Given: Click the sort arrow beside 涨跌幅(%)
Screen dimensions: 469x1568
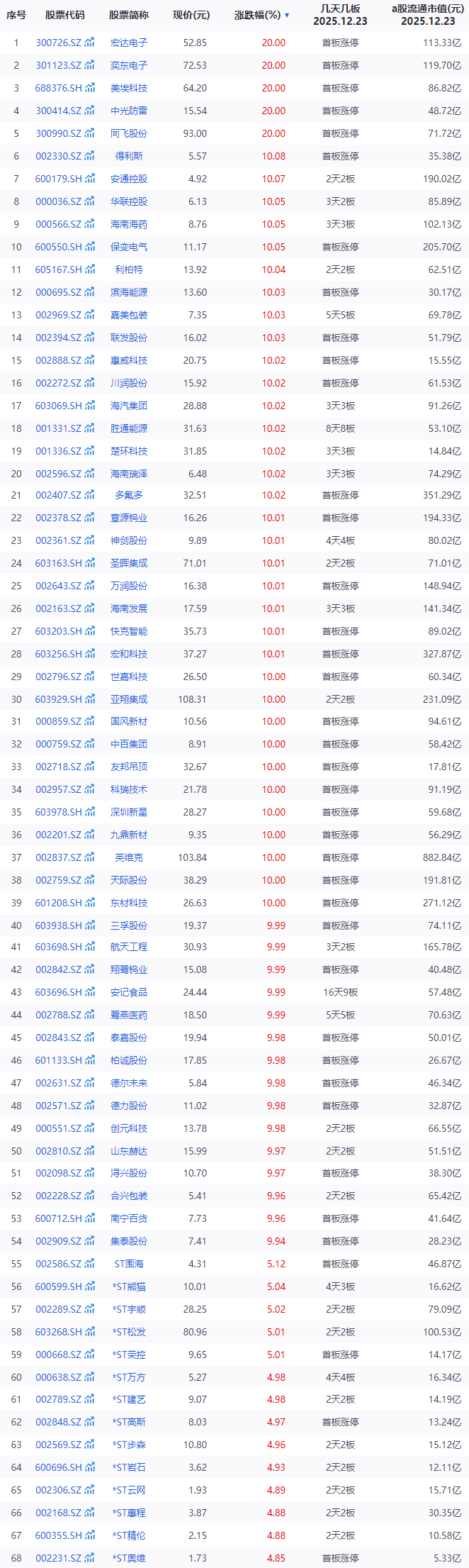Looking at the screenshot, I should [x=287, y=15].
